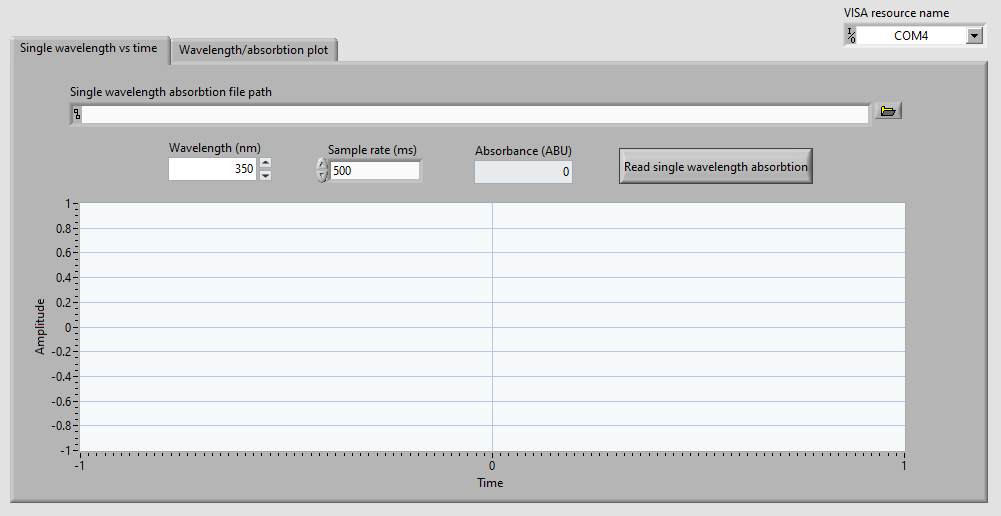This screenshot has height=516, width=1001.
Task: Click the Y-axis -0.6 scale marker
Action: pyautogui.click(x=60, y=401)
